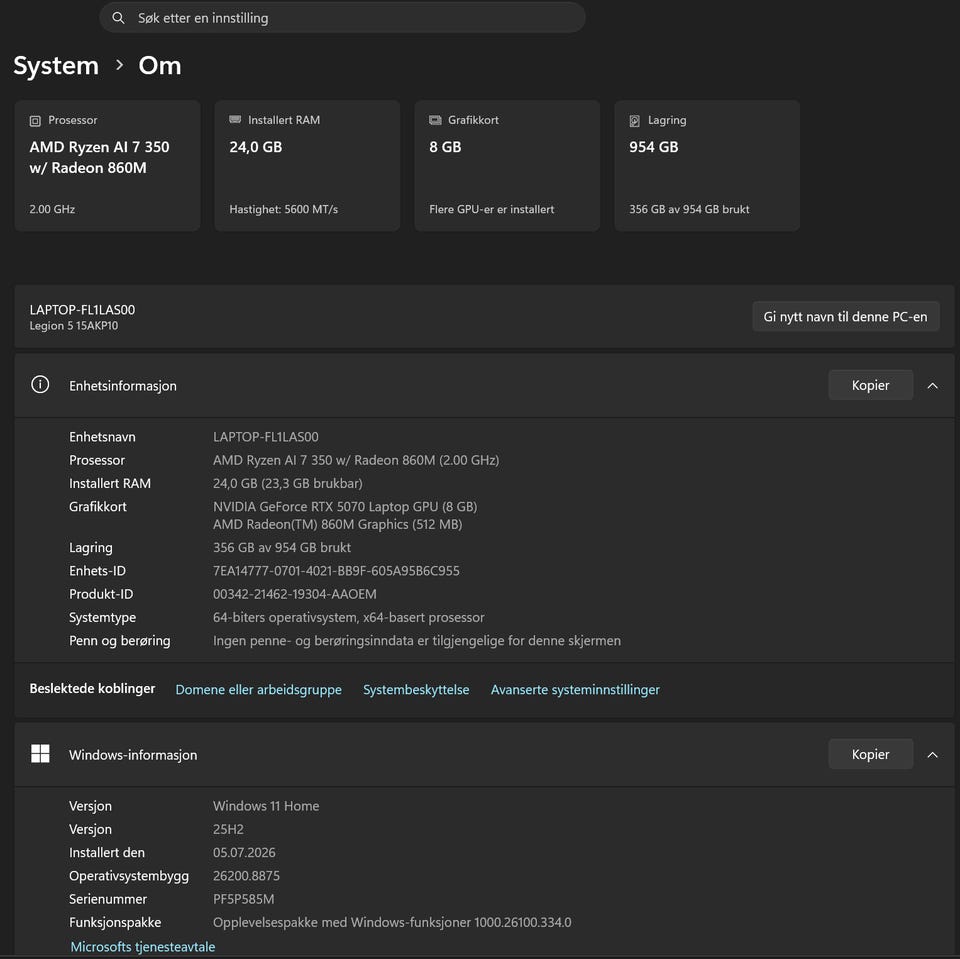Image resolution: width=960 pixels, height=959 pixels.
Task: Click 'Enhetsinformasjon' section header
Action: point(123,386)
